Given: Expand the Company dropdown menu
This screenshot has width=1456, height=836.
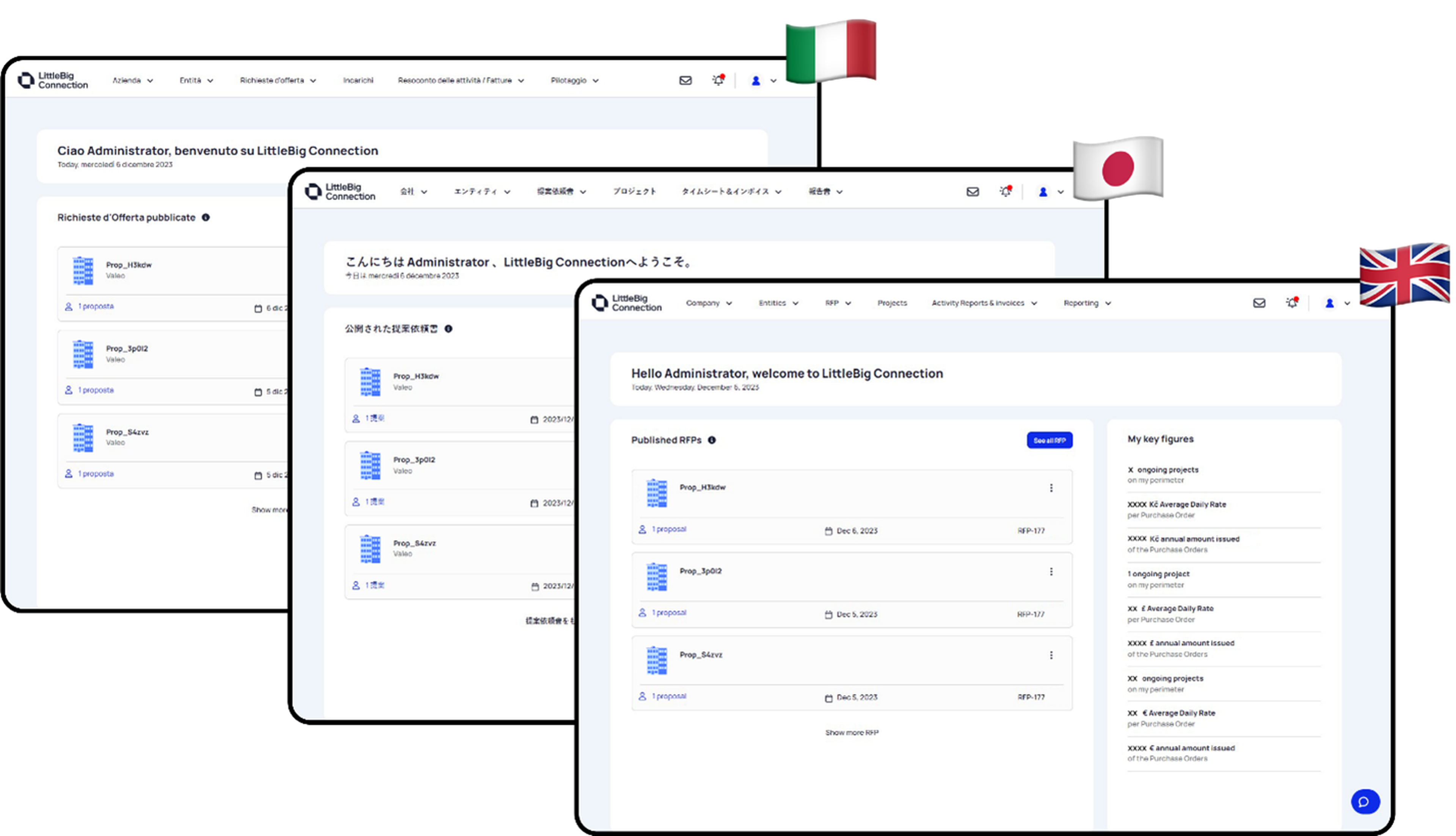Looking at the screenshot, I should pyautogui.click(x=709, y=303).
